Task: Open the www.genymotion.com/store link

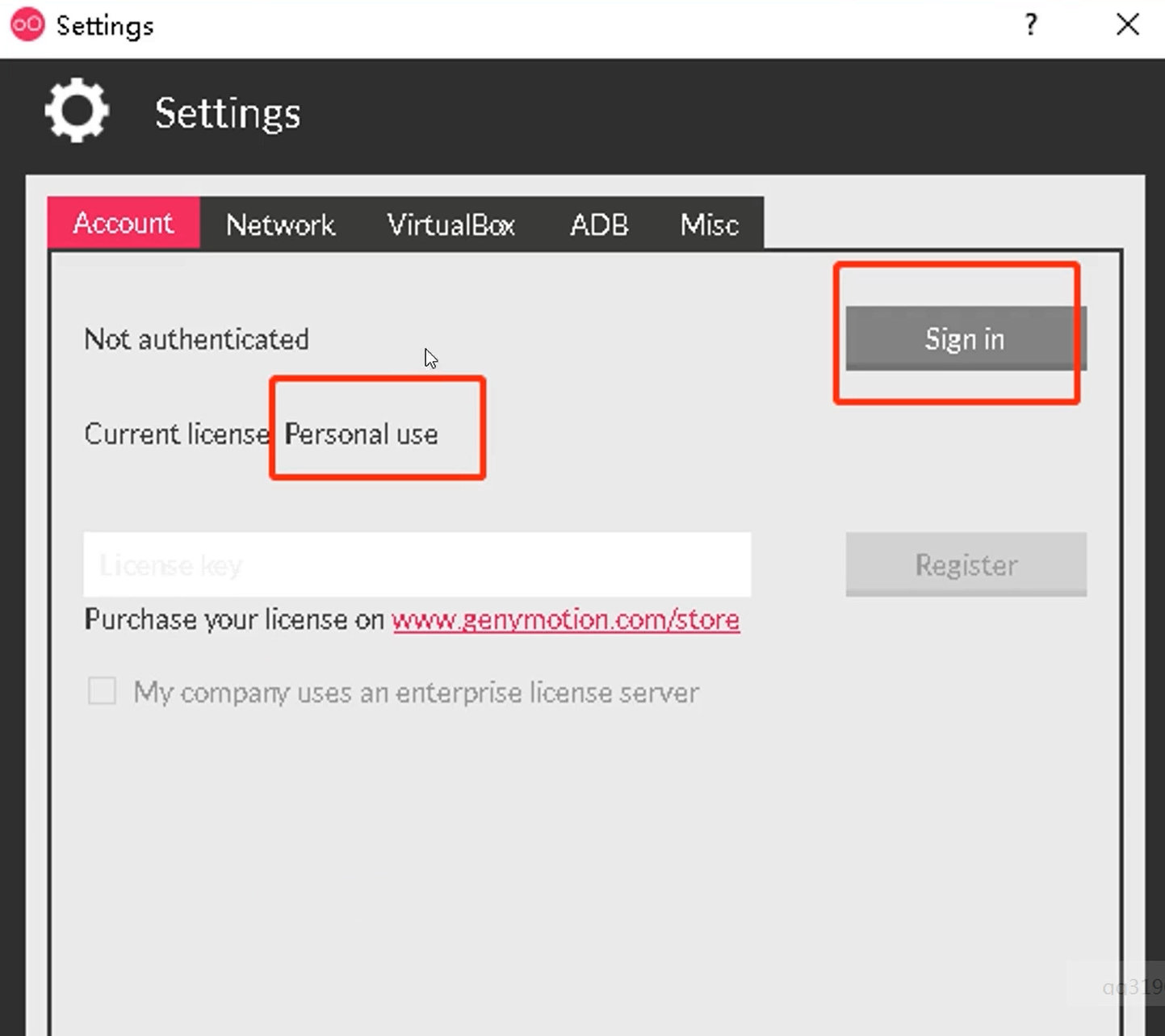Action: point(565,619)
